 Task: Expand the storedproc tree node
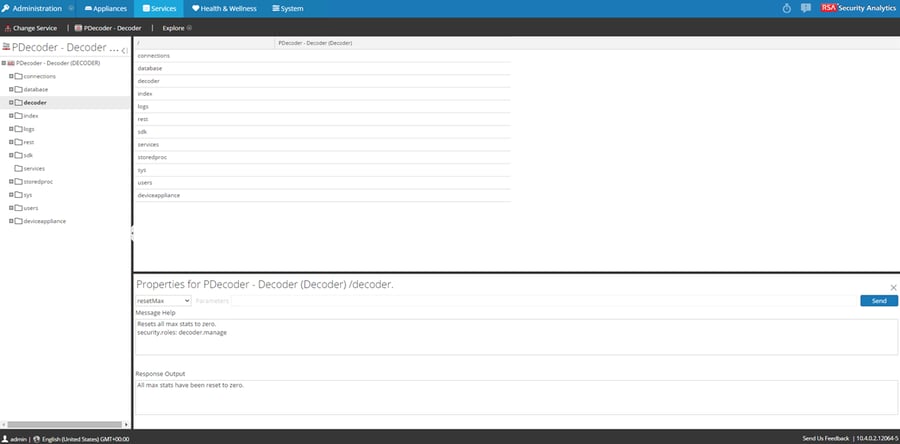pyautogui.click(x=11, y=181)
